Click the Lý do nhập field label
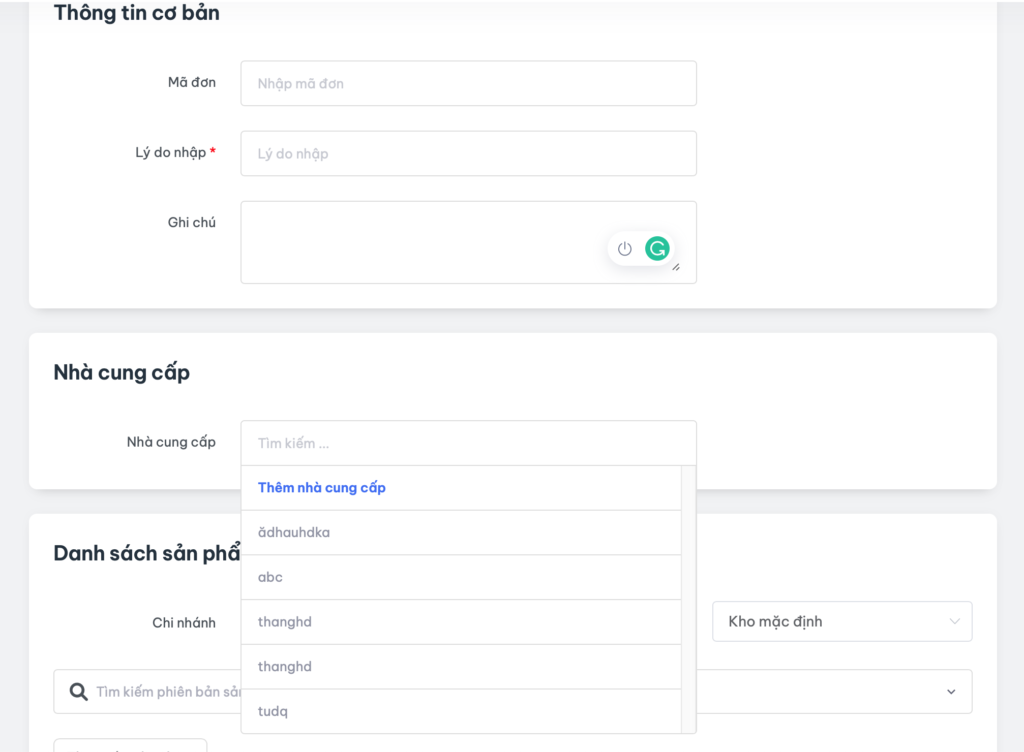This screenshot has height=752, width=1024. pos(171,153)
